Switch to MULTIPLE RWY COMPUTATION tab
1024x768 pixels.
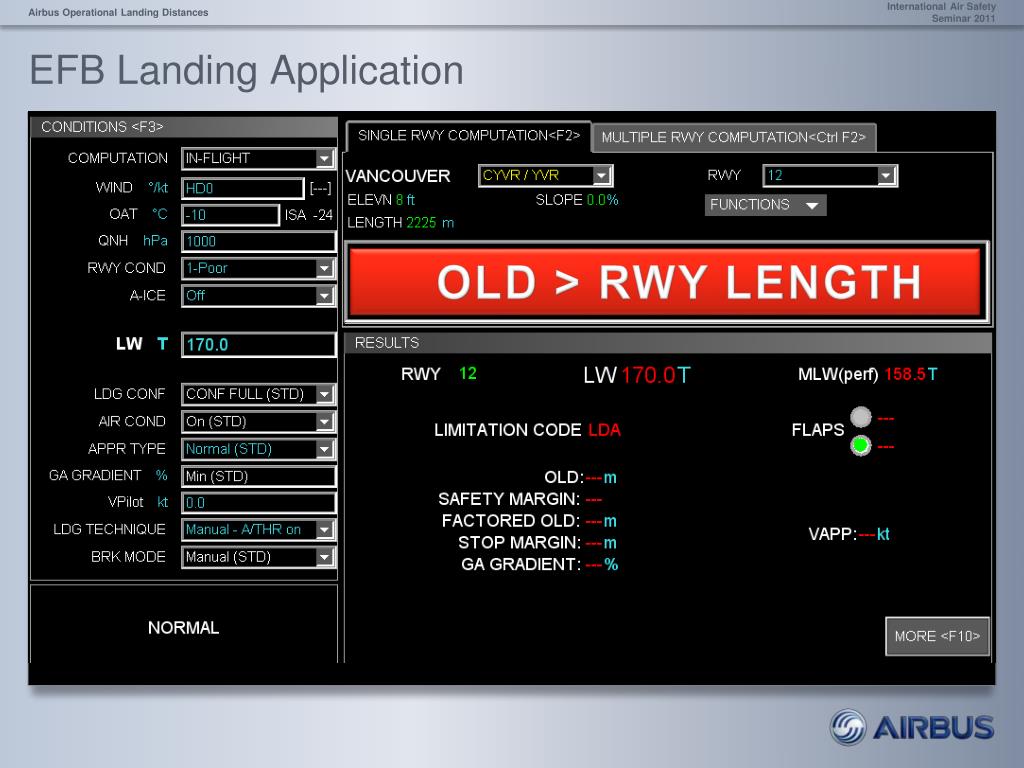(x=733, y=137)
